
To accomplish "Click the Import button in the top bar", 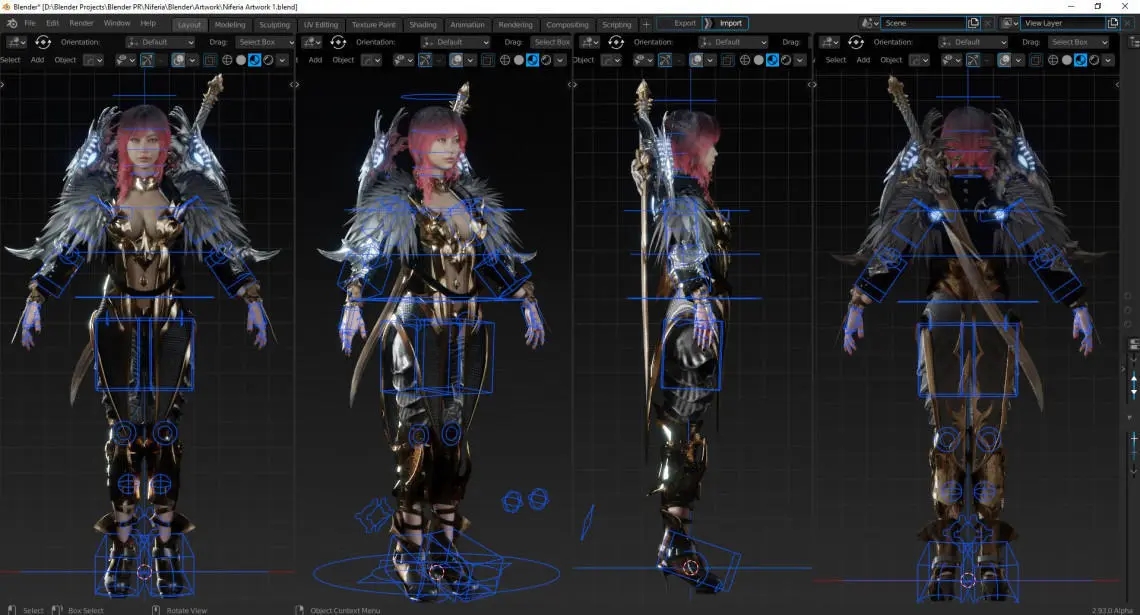I will coord(726,23).
